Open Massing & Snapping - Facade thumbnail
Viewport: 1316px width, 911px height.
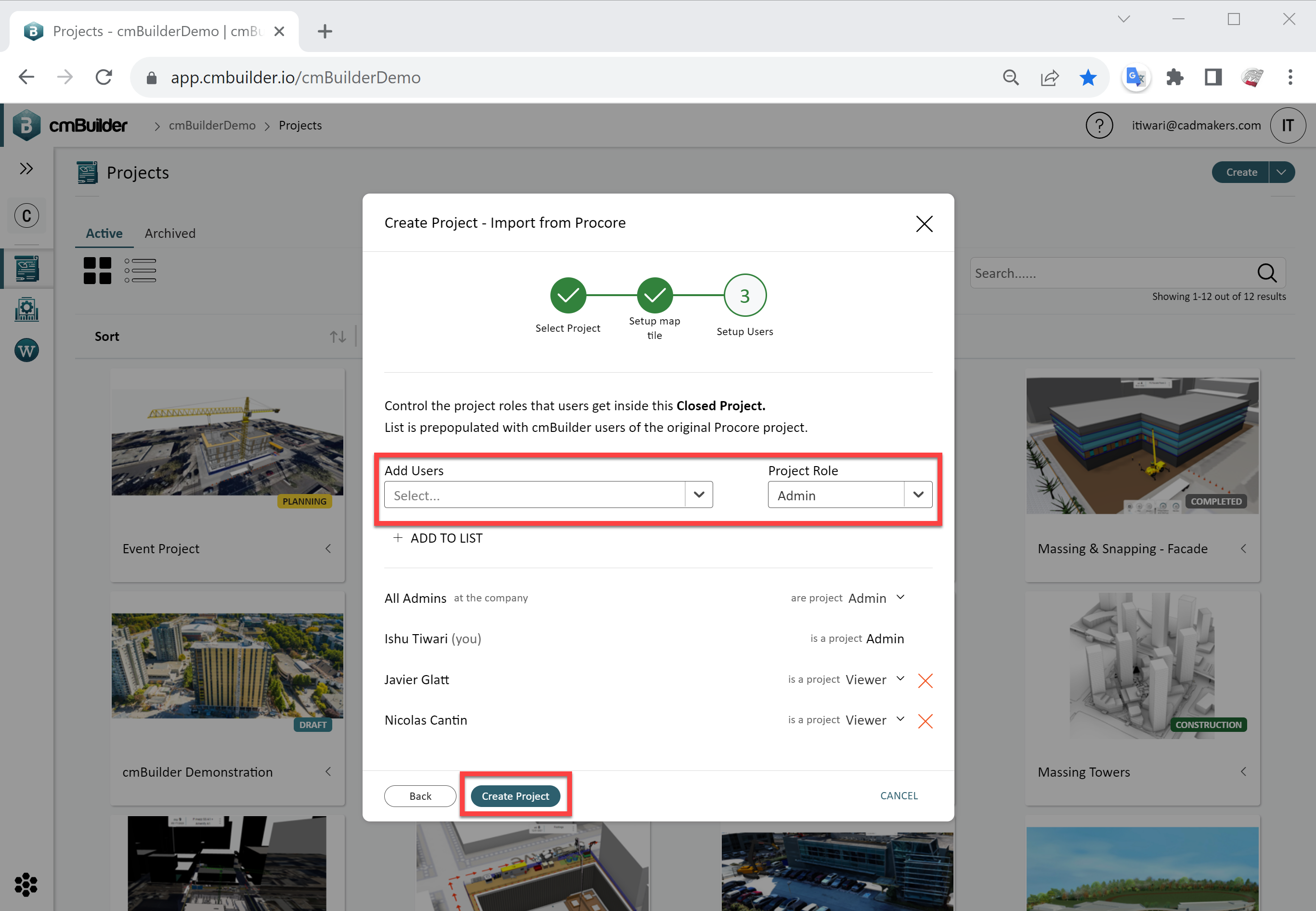[x=1143, y=445]
